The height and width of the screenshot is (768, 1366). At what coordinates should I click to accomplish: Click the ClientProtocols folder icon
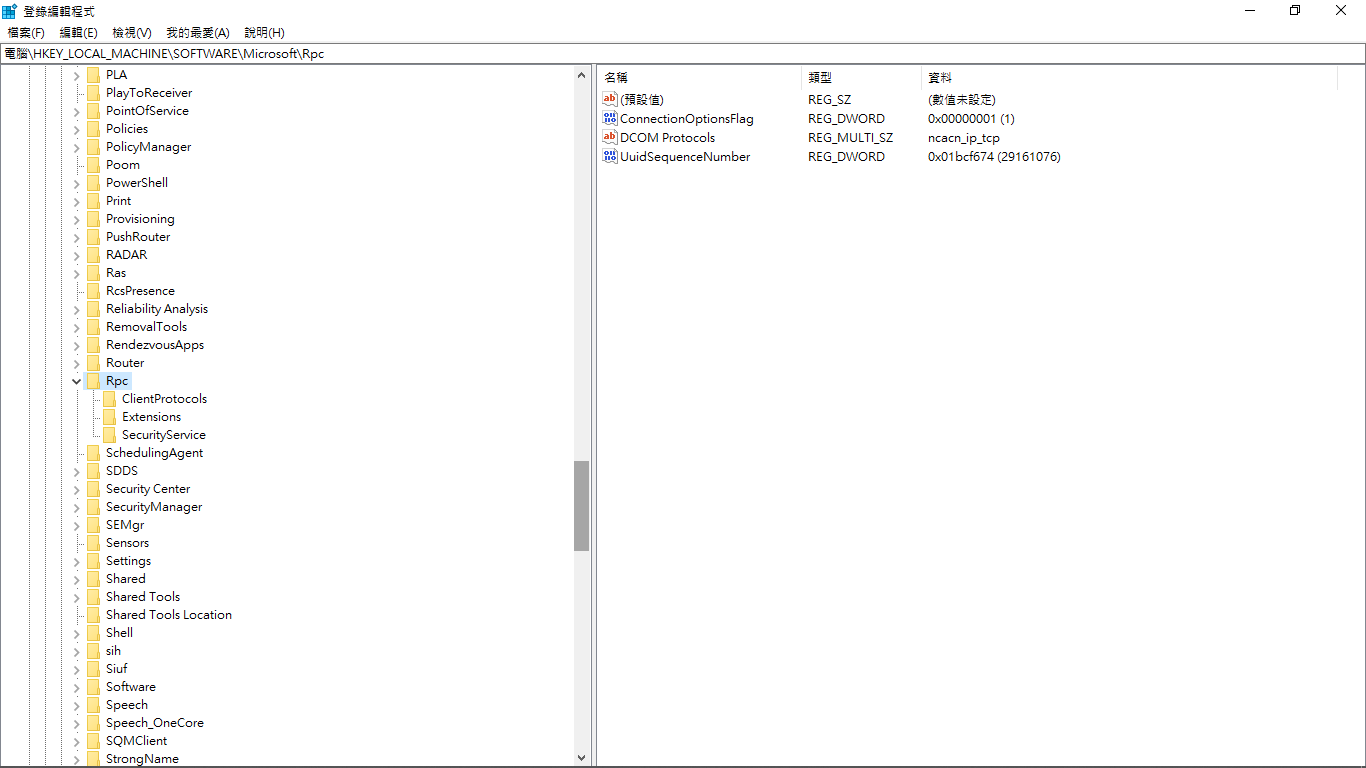click(109, 399)
